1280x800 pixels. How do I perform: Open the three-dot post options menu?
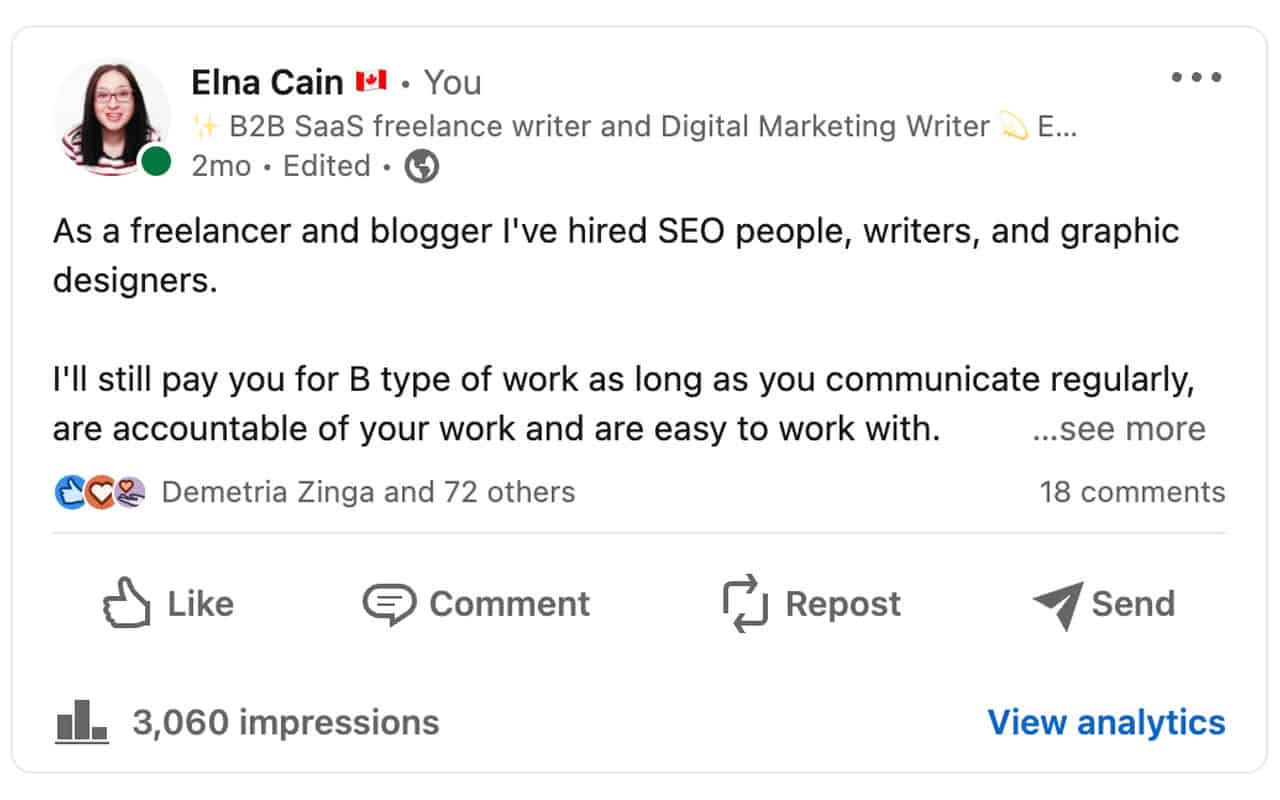[1197, 76]
